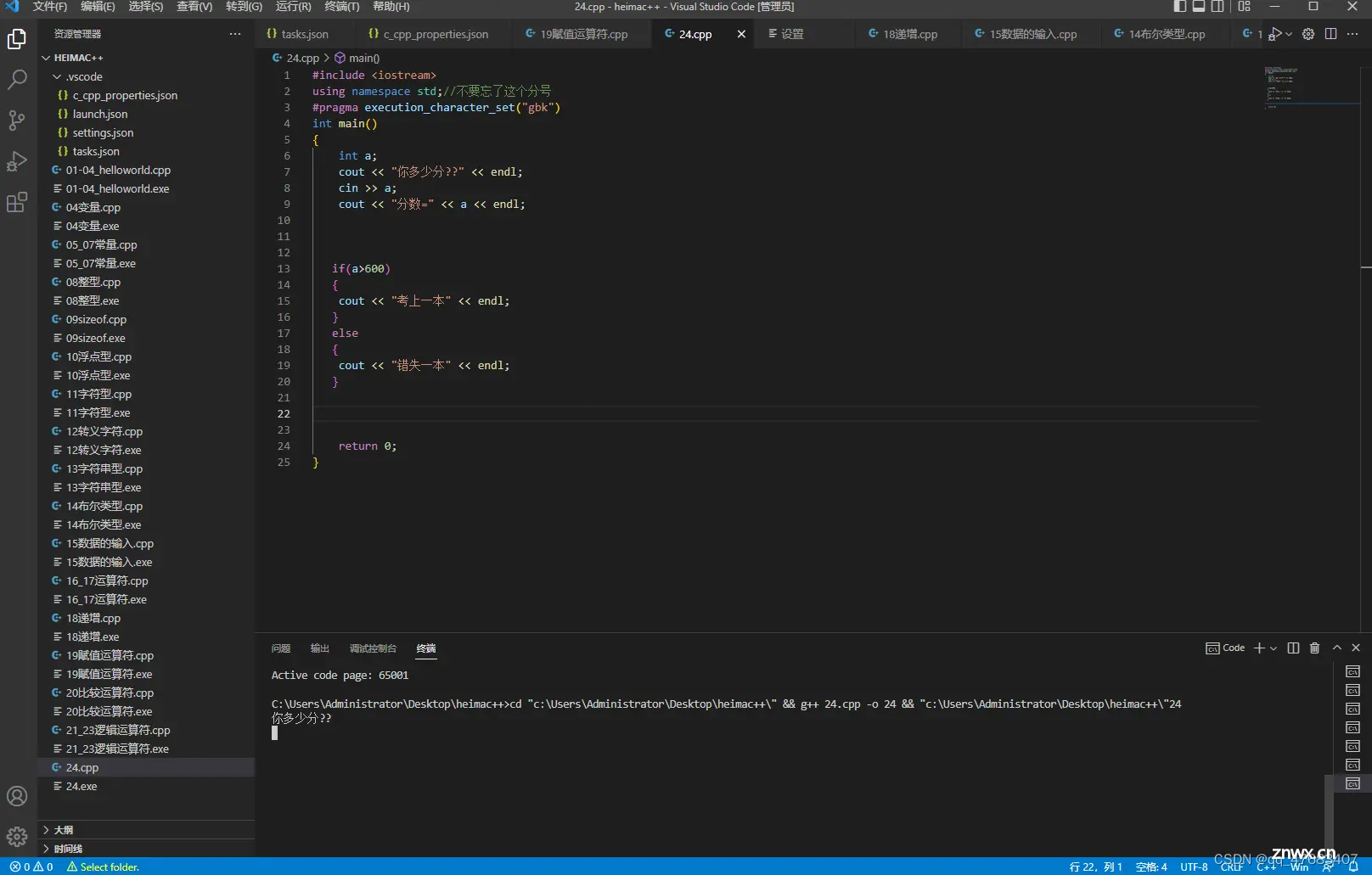
Task: Click main() symbol in breadcrumb
Action: click(357, 58)
